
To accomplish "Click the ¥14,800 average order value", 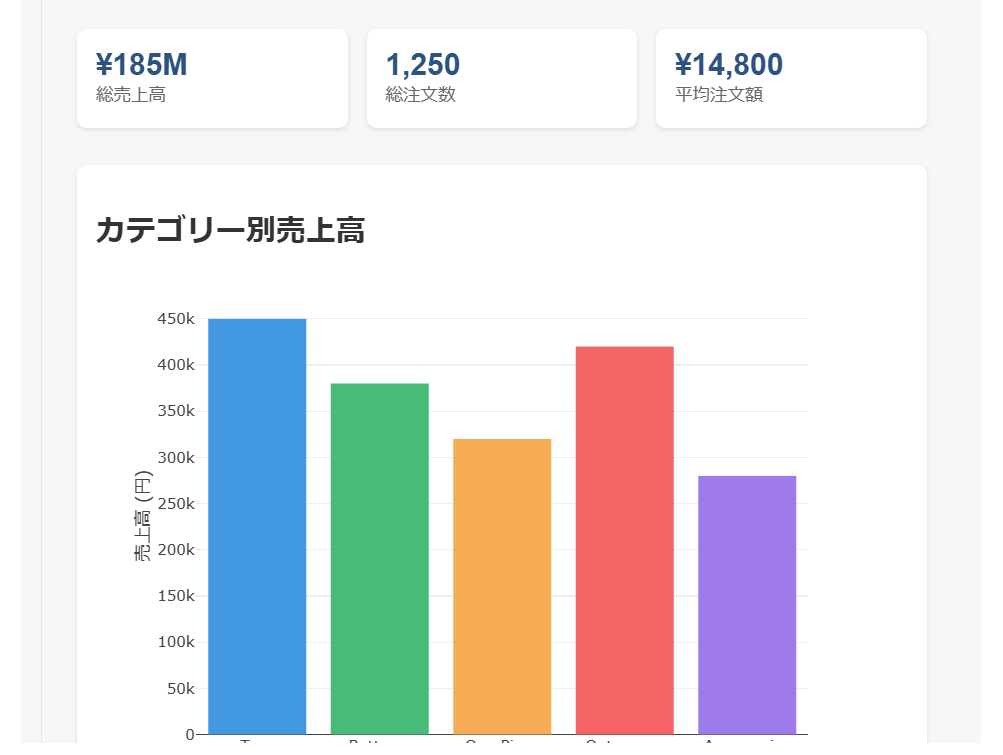I will point(729,65).
